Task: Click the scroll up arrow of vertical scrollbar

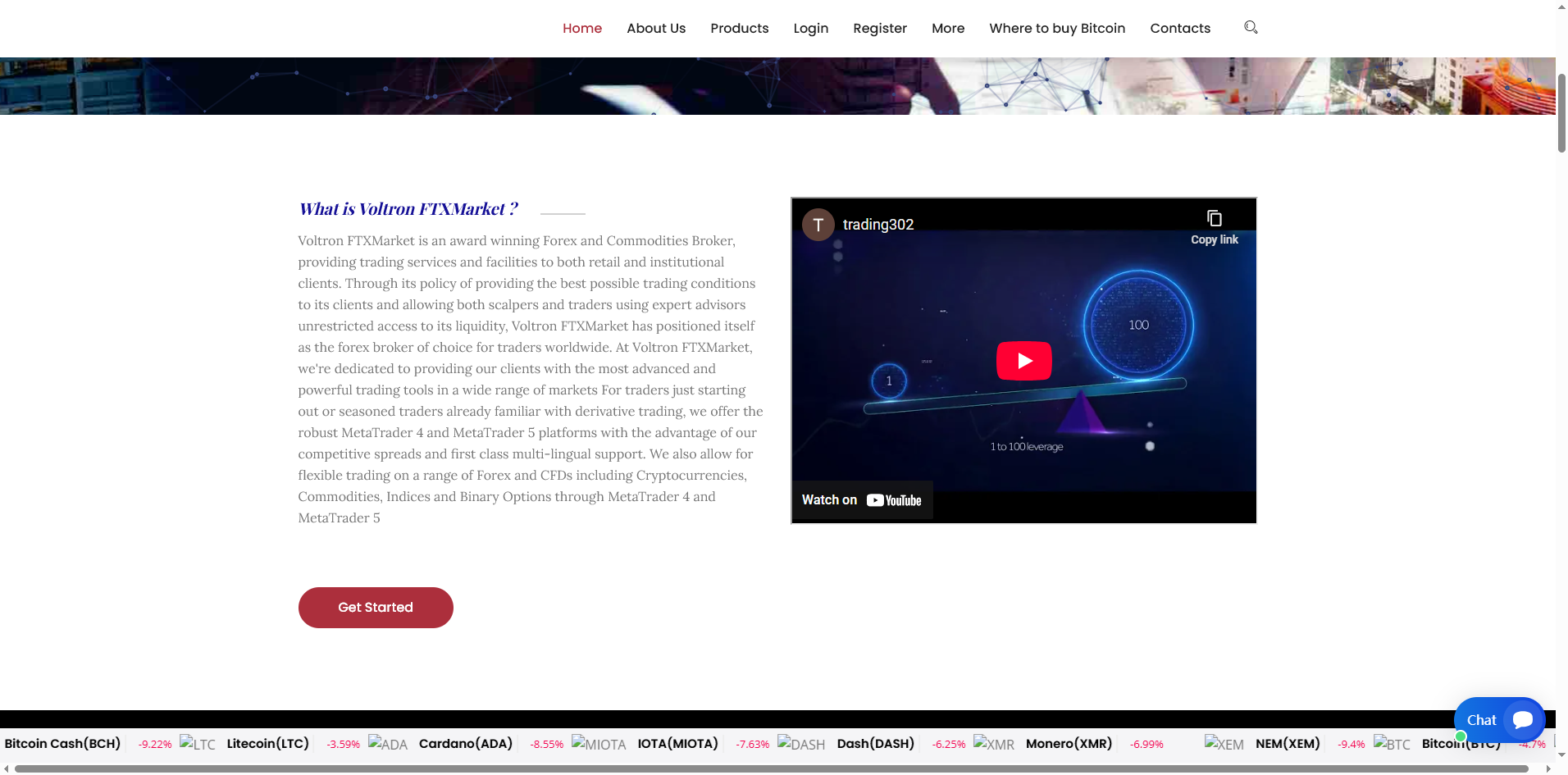Action: coord(1561,6)
